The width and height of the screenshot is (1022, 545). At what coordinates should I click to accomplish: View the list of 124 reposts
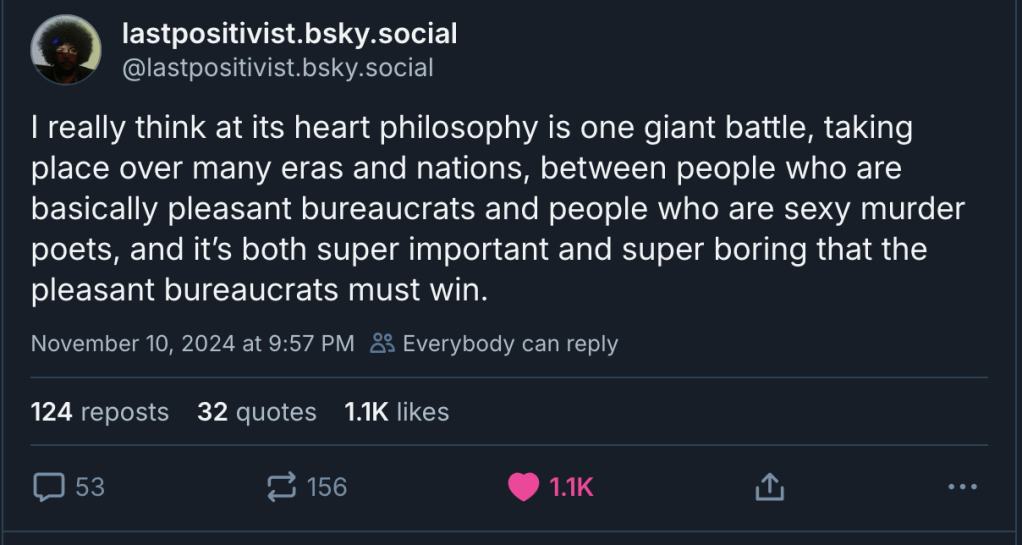100,412
